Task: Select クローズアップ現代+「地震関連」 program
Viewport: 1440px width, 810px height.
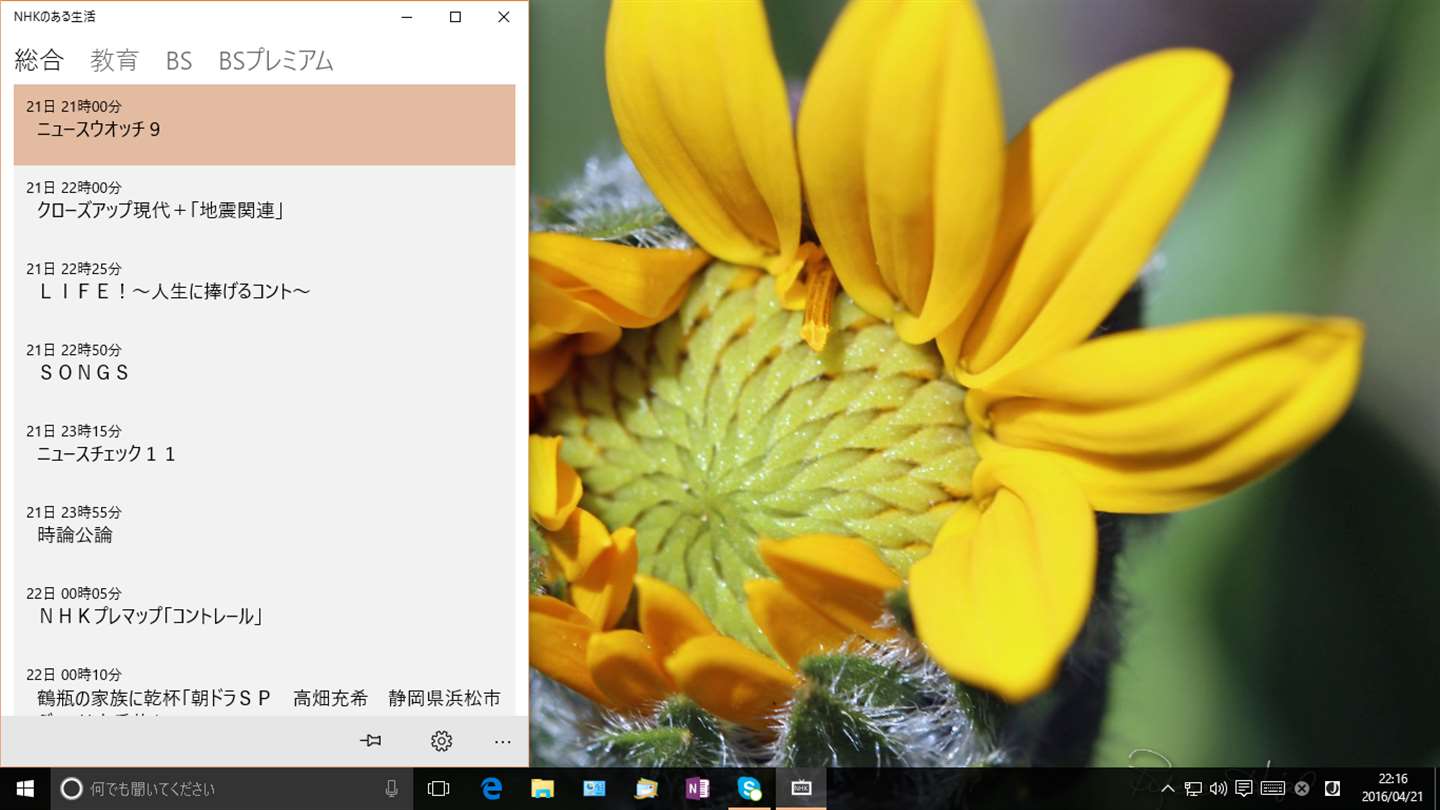Action: click(x=264, y=206)
